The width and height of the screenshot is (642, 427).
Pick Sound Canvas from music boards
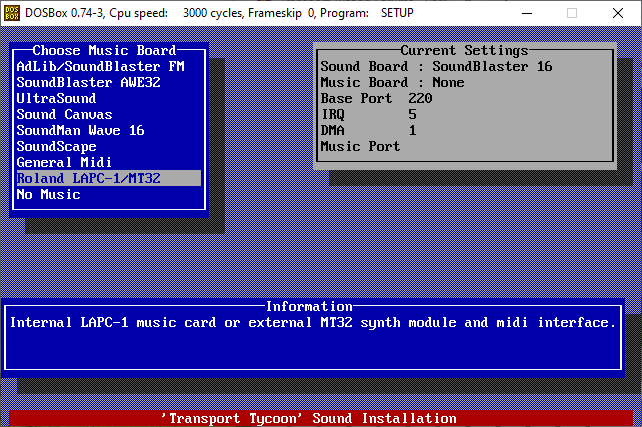coord(64,114)
